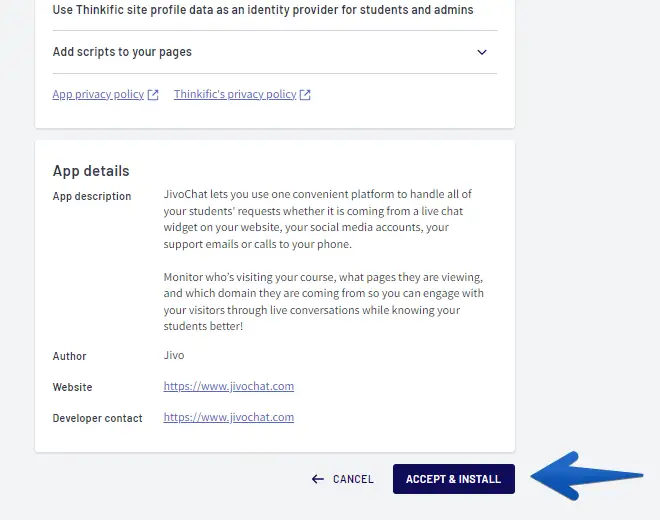The width and height of the screenshot is (660, 520).
Task: Click the Author label
Action: tap(70, 356)
